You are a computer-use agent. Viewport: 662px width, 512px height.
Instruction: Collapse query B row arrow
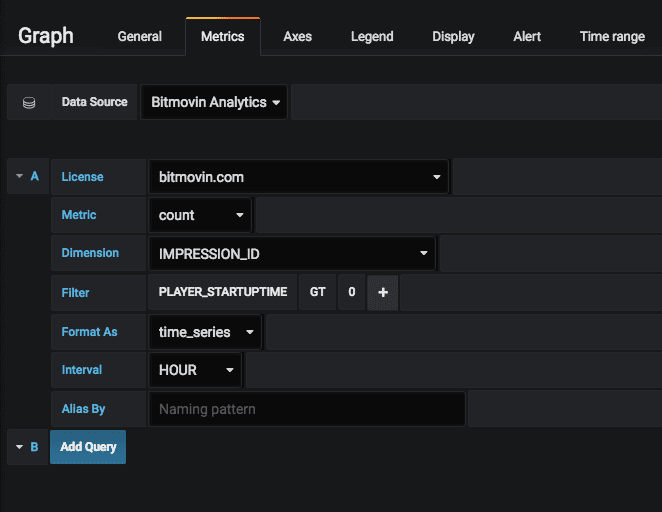point(19,447)
